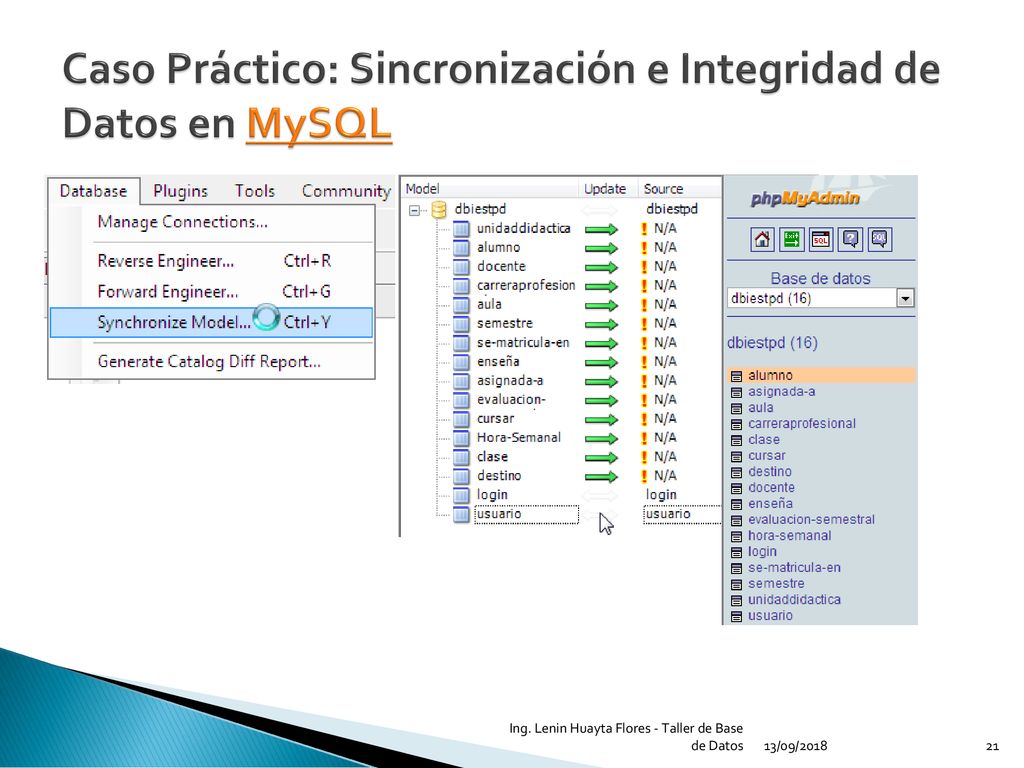Click table icon beside docente in phpMyAdmin list
The width and height of the screenshot is (1024, 768).
[736, 488]
